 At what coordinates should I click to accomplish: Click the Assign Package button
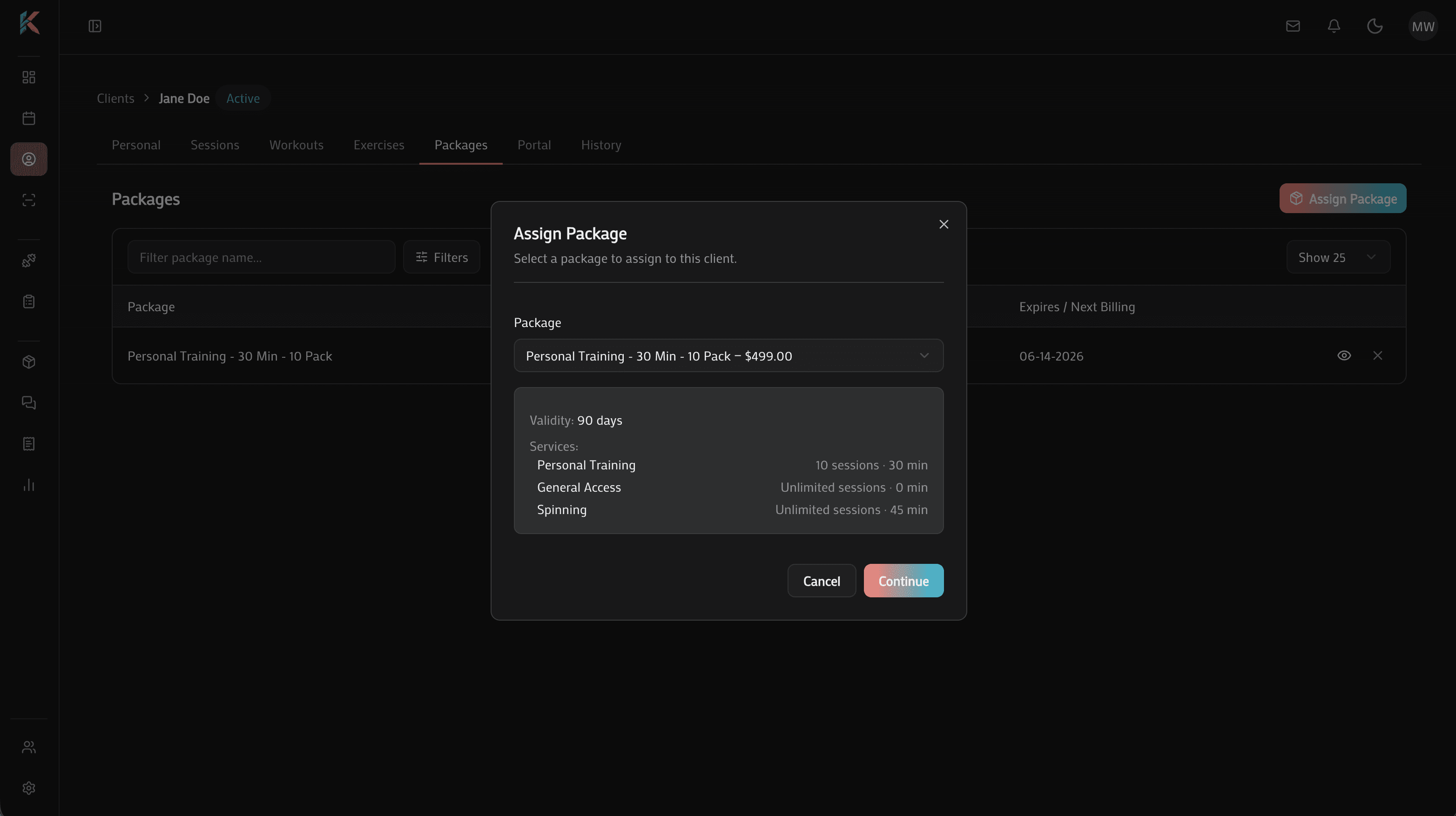(1342, 198)
